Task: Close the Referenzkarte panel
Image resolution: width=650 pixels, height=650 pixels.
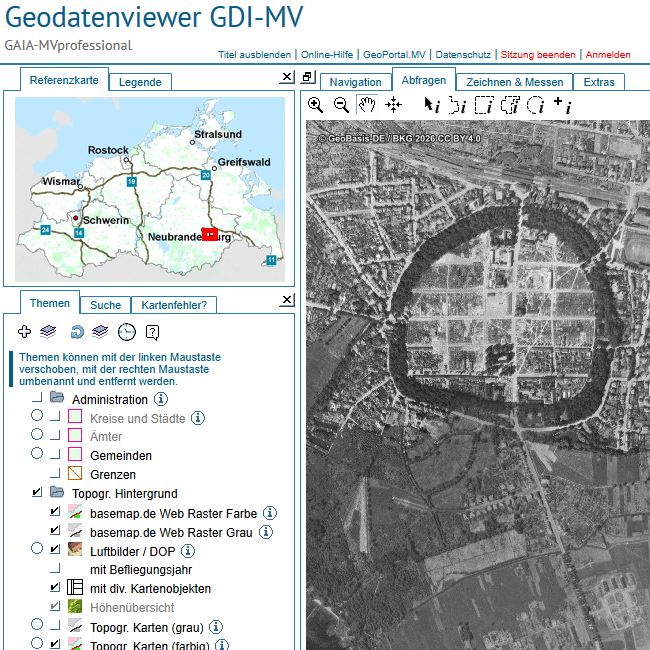Action: 286,77
